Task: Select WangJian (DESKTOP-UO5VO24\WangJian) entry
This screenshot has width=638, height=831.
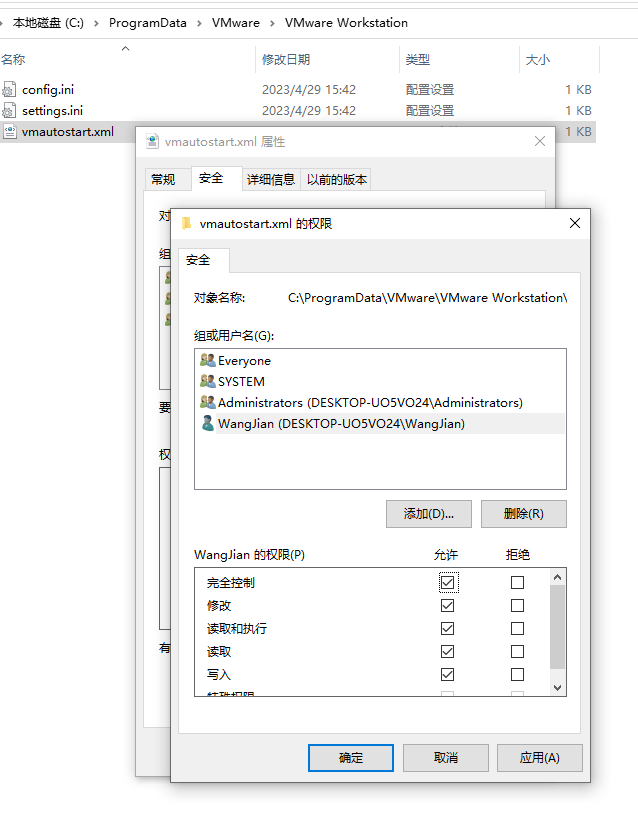Action: [x=341, y=424]
